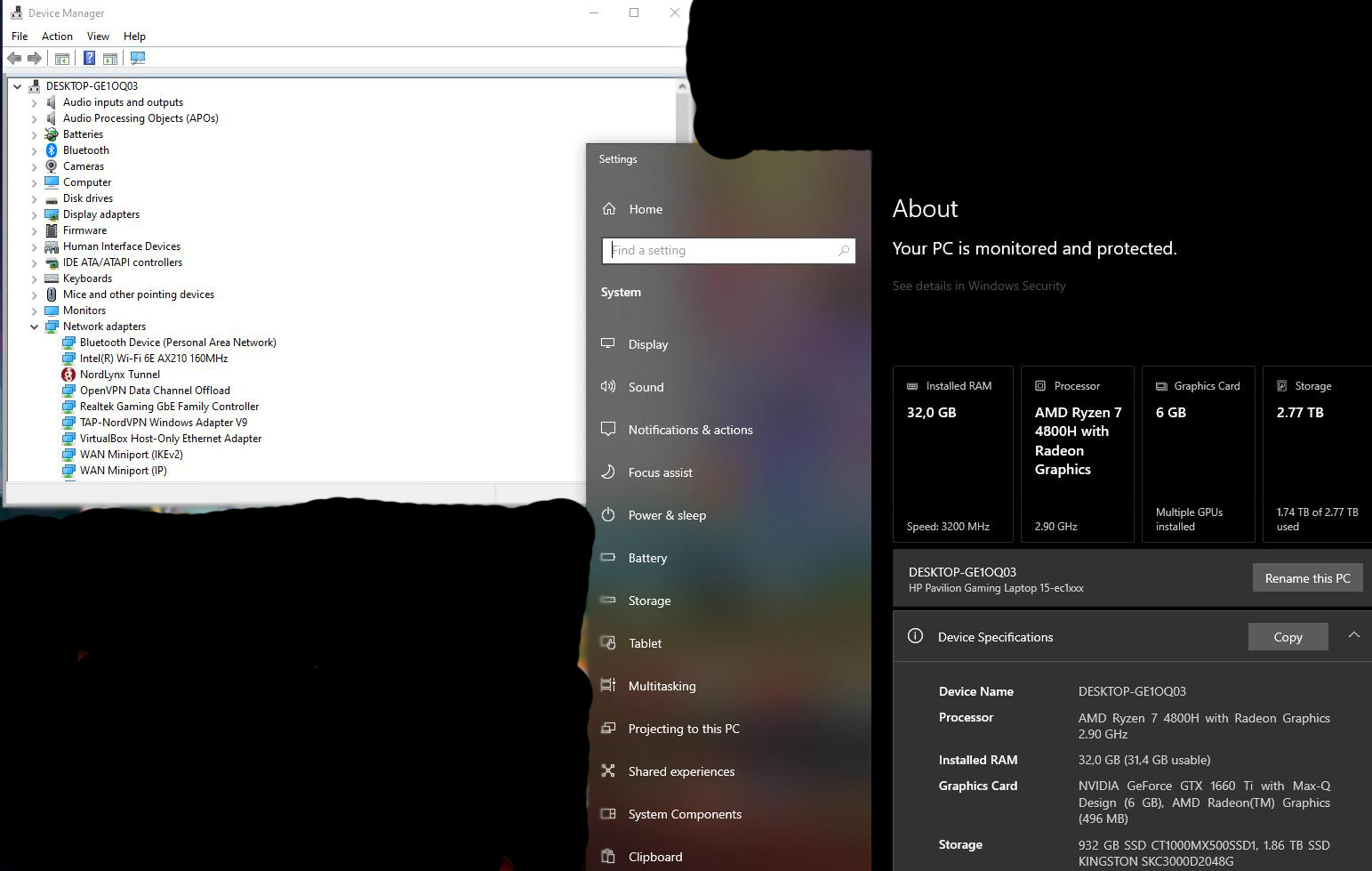
Task: Click the blue Help question-mark toolbar icon
Action: pyautogui.click(x=89, y=59)
